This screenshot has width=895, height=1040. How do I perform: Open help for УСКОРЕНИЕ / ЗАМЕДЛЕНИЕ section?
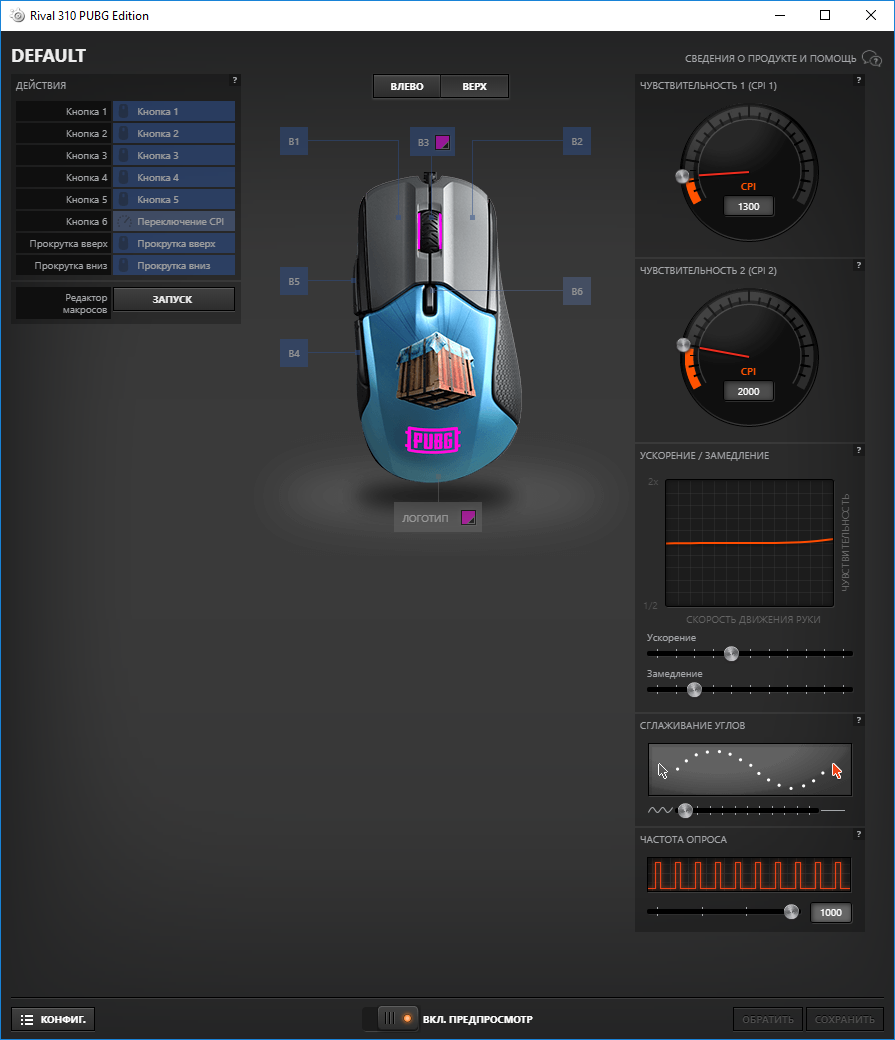click(x=859, y=450)
